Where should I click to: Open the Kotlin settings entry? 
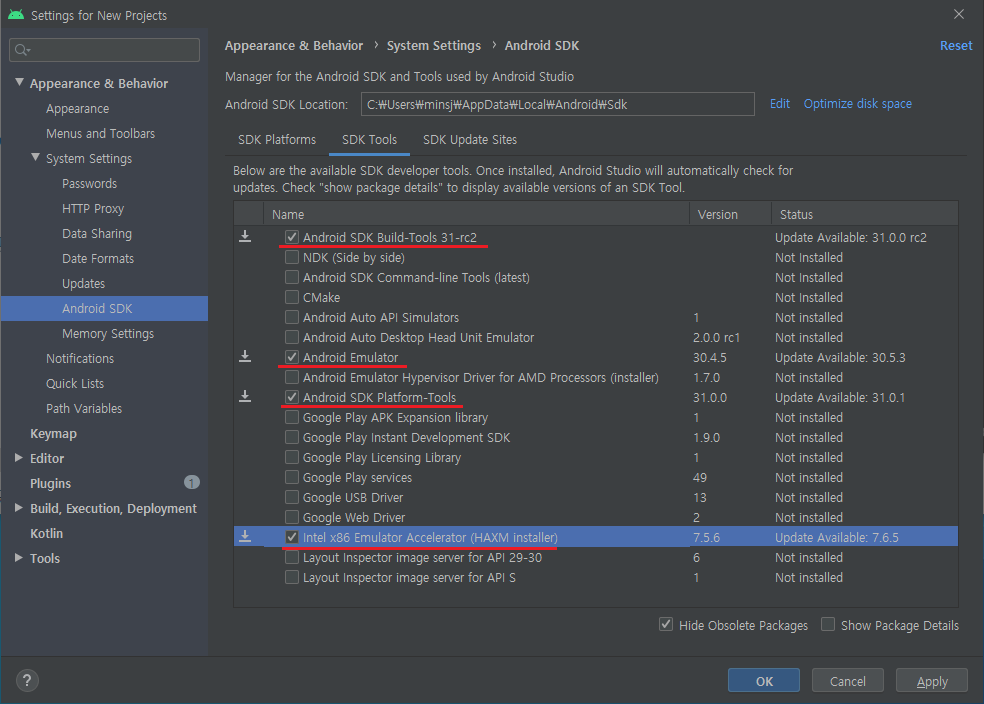click(x=46, y=533)
